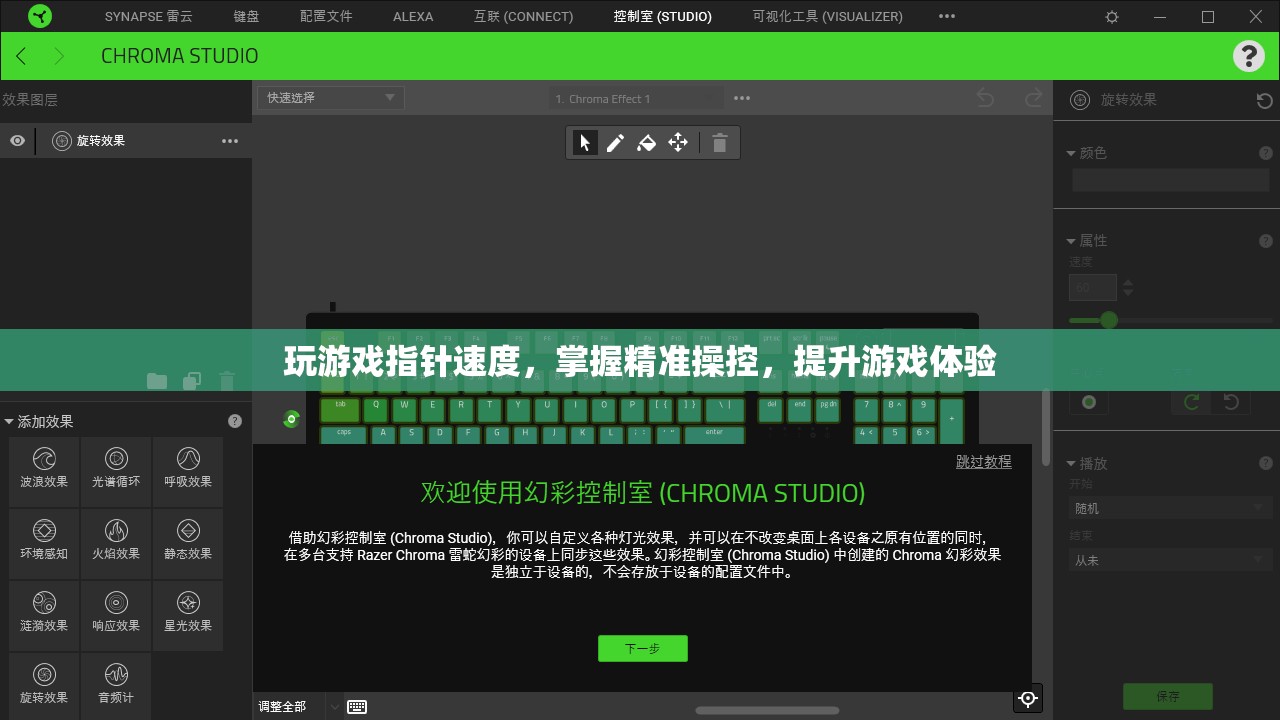Viewport: 1280px width, 720px height.
Task: Click the color gradient bar under 颜色
Action: [x=1170, y=180]
